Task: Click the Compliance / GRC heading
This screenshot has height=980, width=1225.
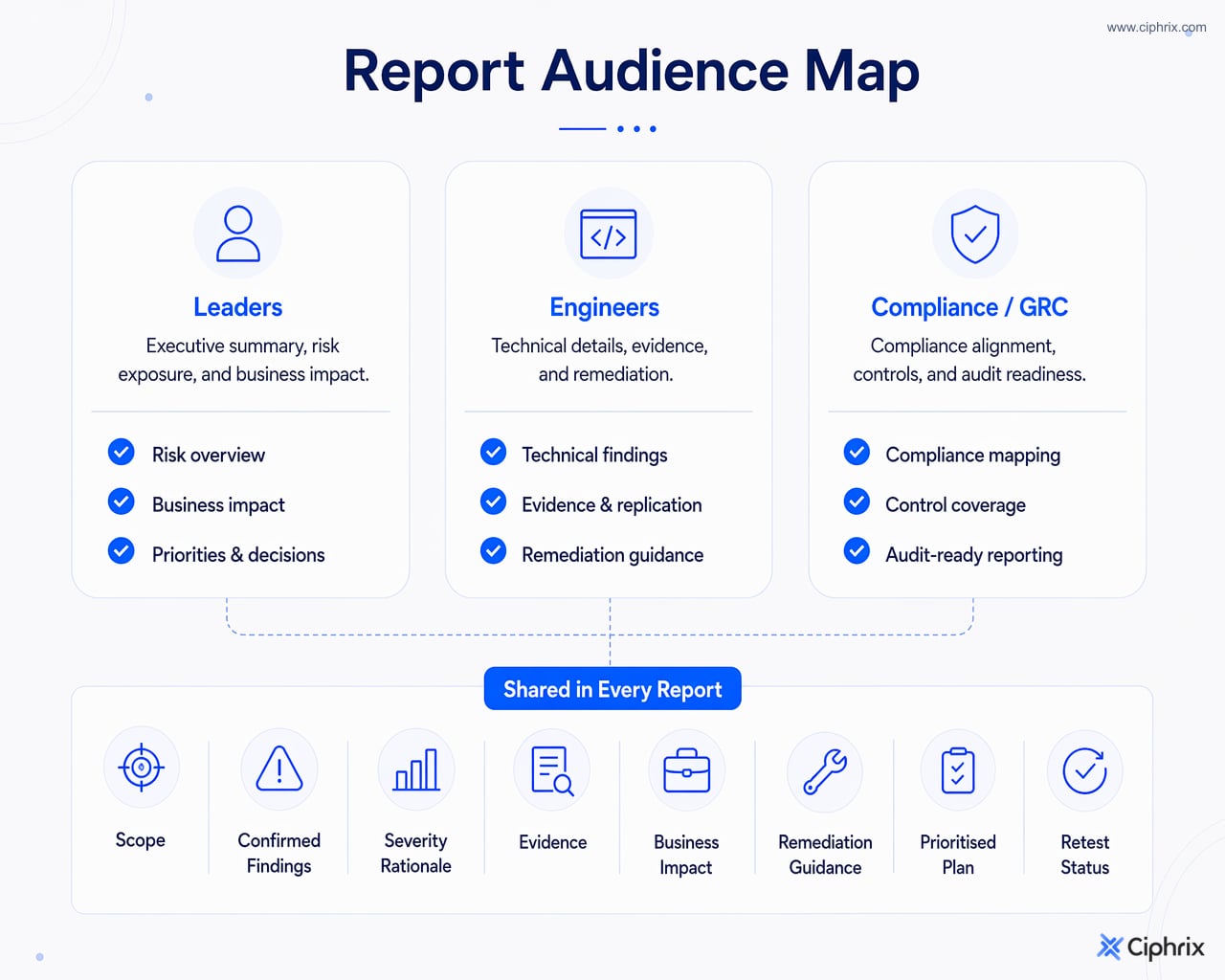Action: 969,307
